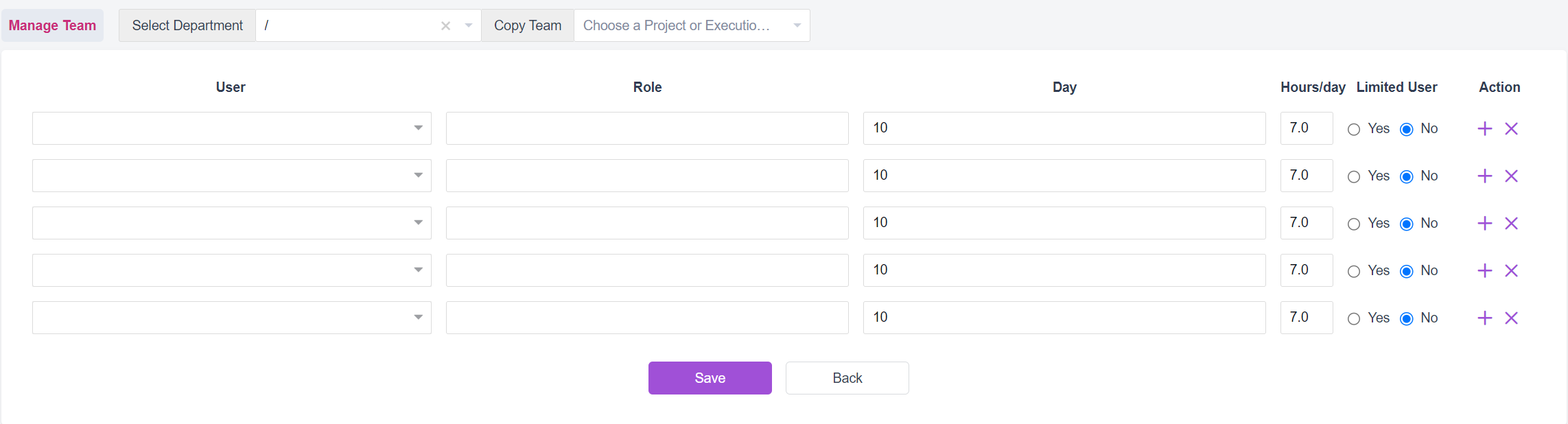The image size is (1568, 424).
Task: Delete the first team row with X icon
Action: [1511, 129]
